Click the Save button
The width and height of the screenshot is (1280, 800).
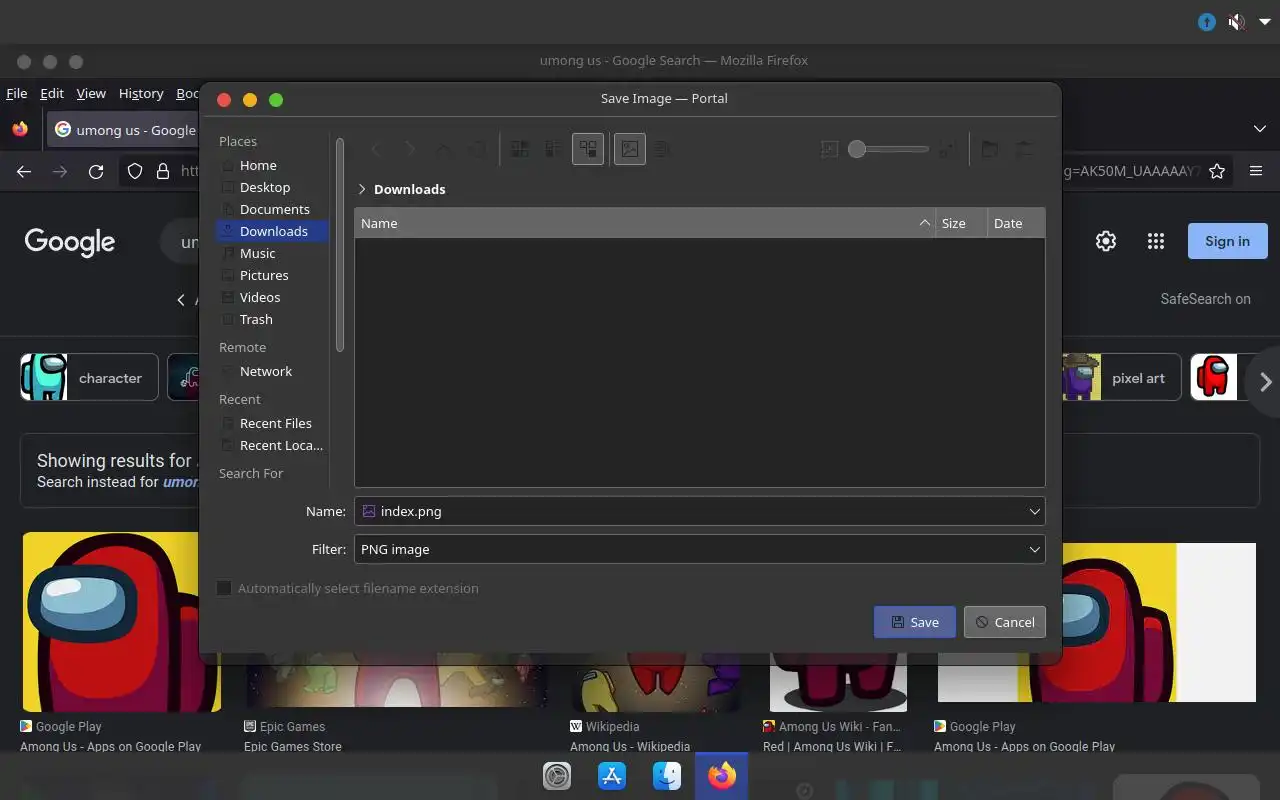pyautogui.click(x=914, y=622)
